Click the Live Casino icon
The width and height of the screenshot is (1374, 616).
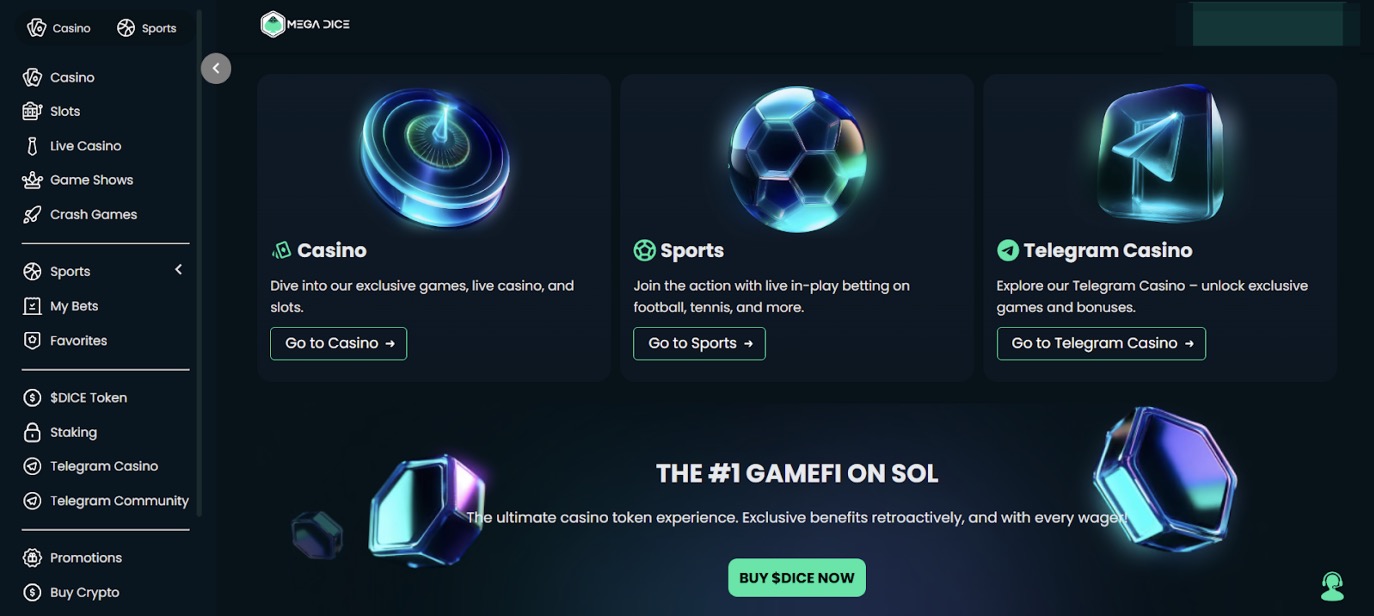pyautogui.click(x=32, y=146)
